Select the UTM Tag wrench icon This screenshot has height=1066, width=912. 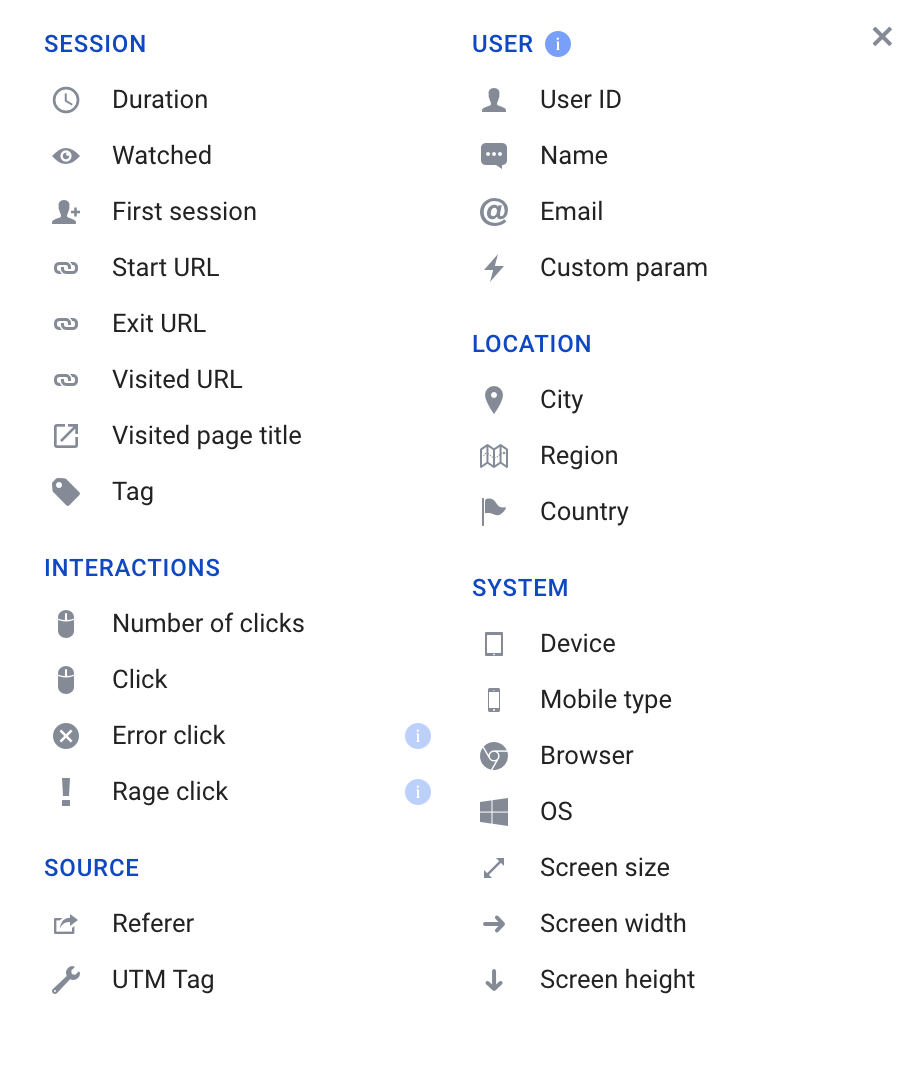click(x=65, y=979)
